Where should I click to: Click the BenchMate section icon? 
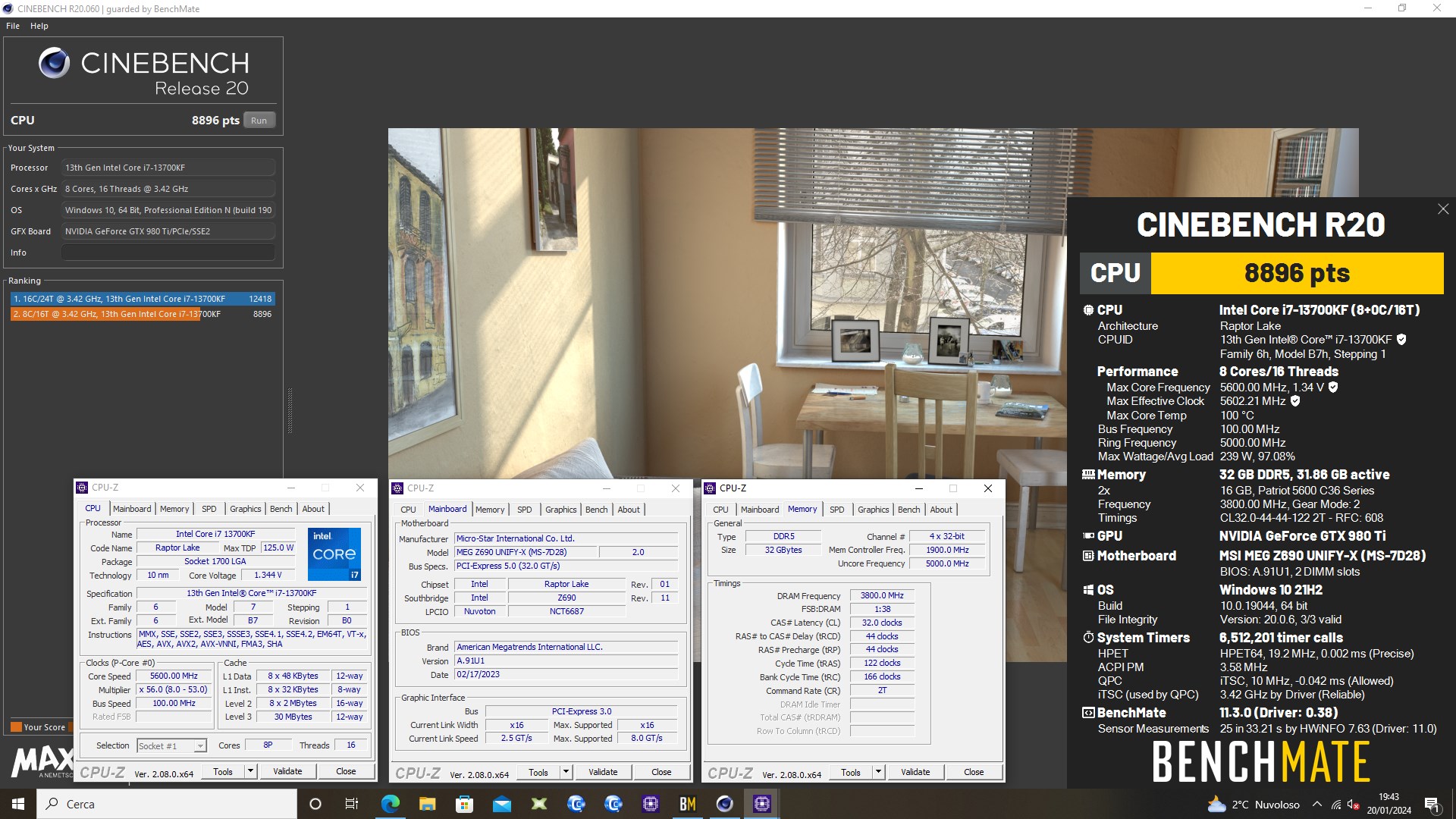pyautogui.click(x=1088, y=713)
